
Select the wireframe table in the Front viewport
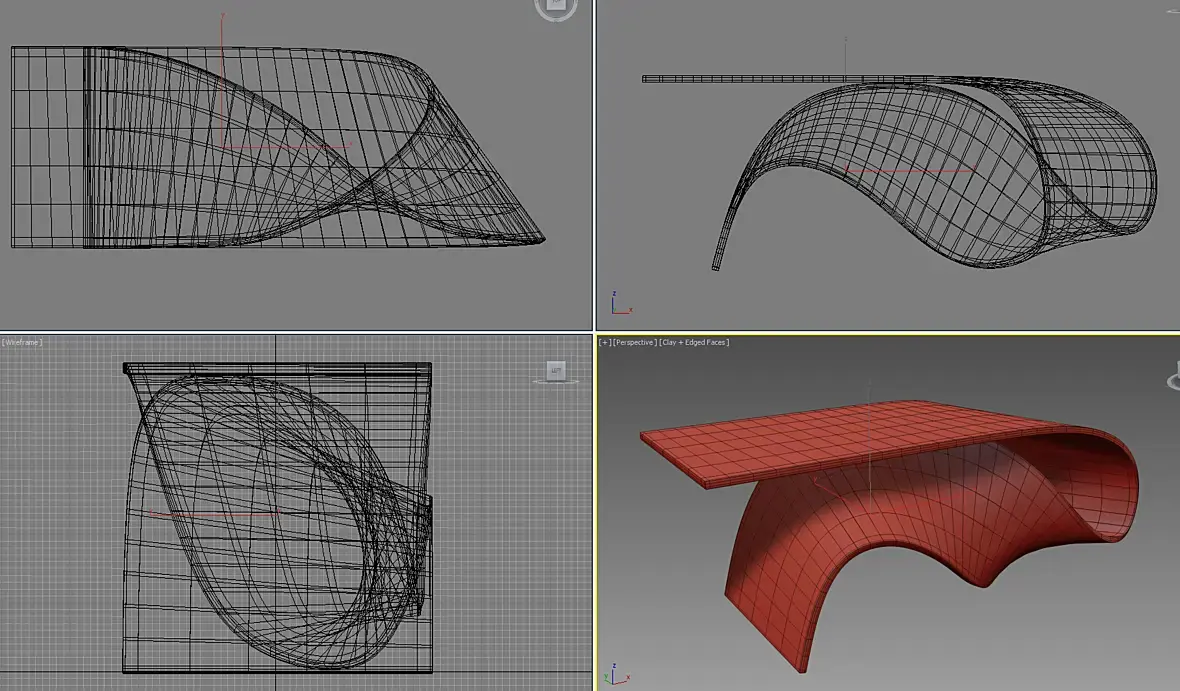[x=899, y=172]
